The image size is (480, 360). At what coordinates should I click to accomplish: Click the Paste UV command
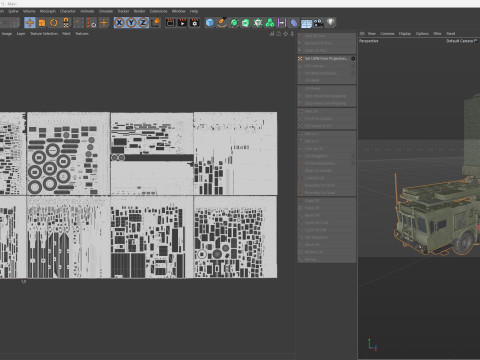pyautogui.click(x=327, y=208)
